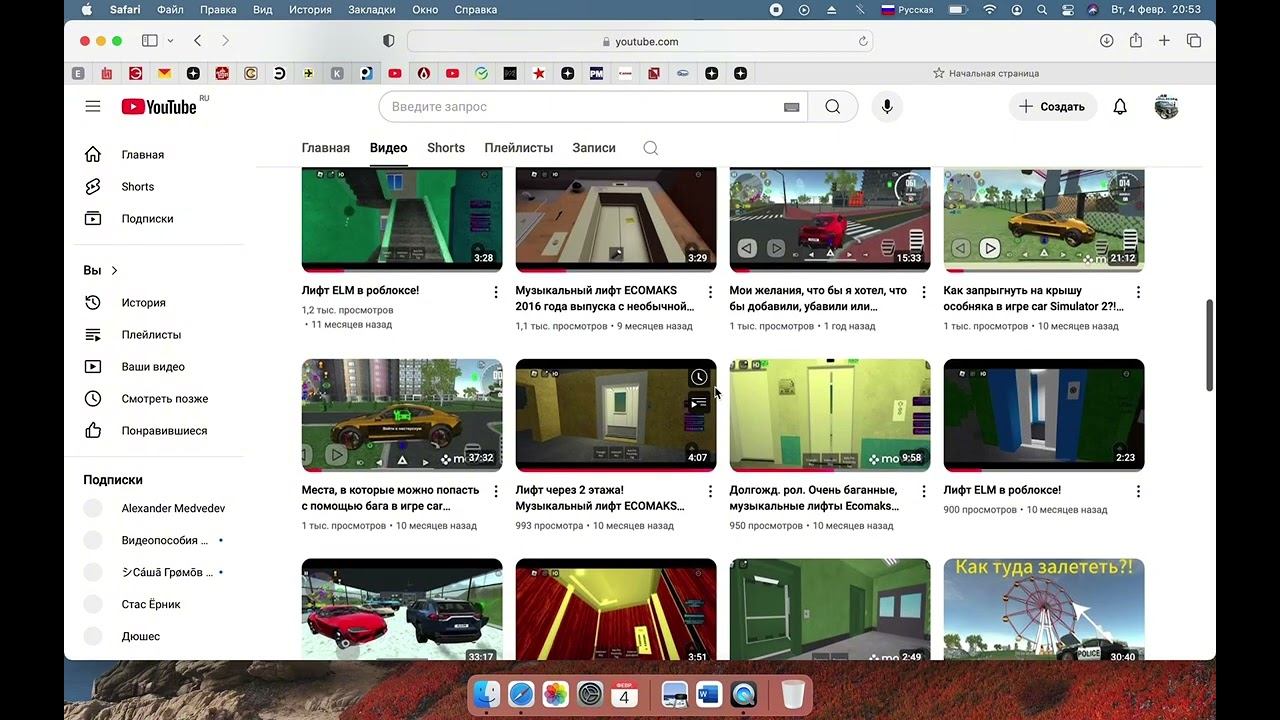Open Safari sidebar dropdown arrow
Image resolution: width=1280 pixels, height=720 pixels.
[171, 41]
